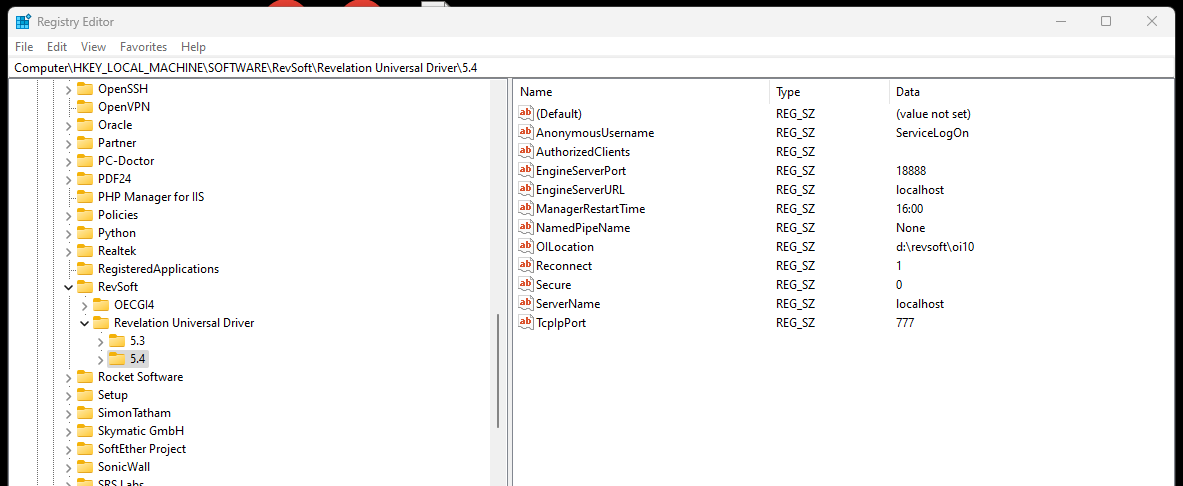The image size is (1183, 486).
Task: Open the File menu
Action: coord(24,47)
